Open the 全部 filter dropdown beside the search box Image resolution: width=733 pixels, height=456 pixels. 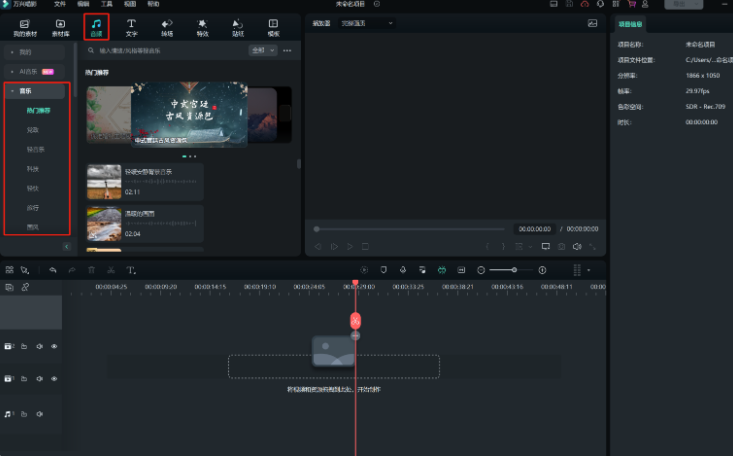click(x=261, y=50)
